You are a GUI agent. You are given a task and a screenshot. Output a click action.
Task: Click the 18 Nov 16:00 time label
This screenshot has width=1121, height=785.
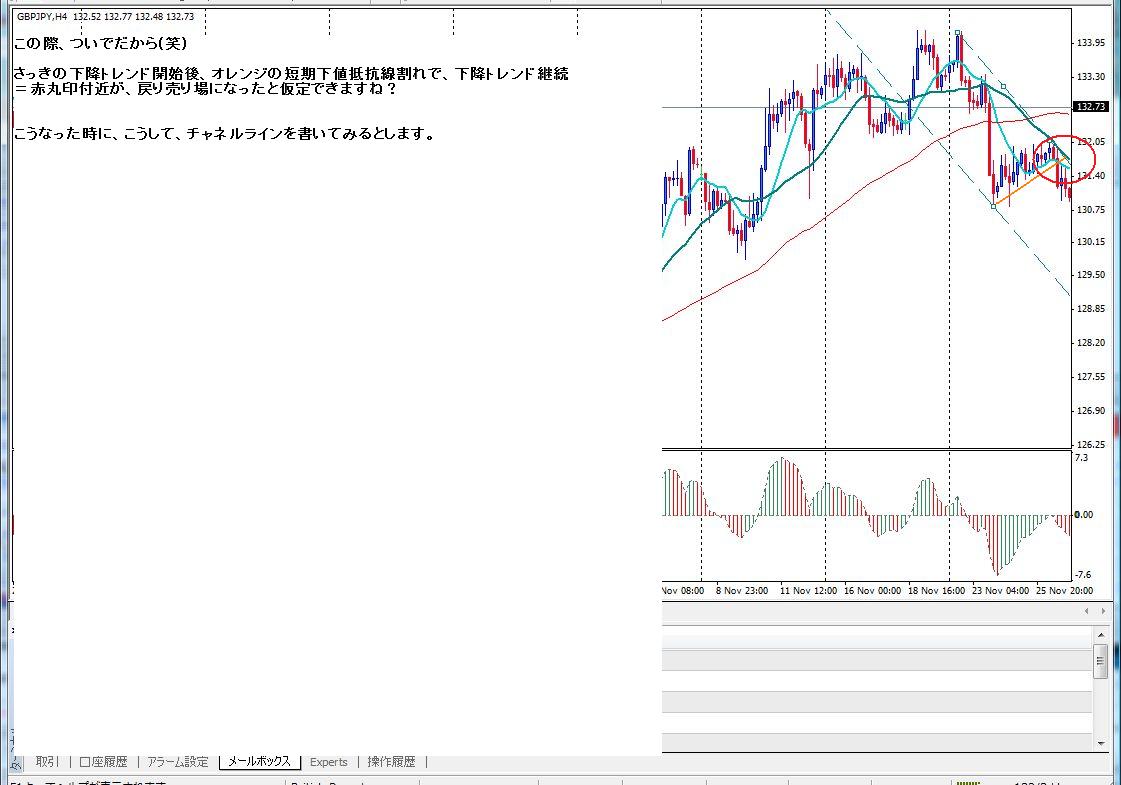pyautogui.click(x=937, y=591)
